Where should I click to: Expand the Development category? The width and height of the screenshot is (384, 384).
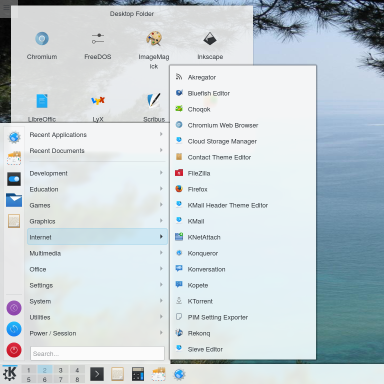tap(97, 173)
